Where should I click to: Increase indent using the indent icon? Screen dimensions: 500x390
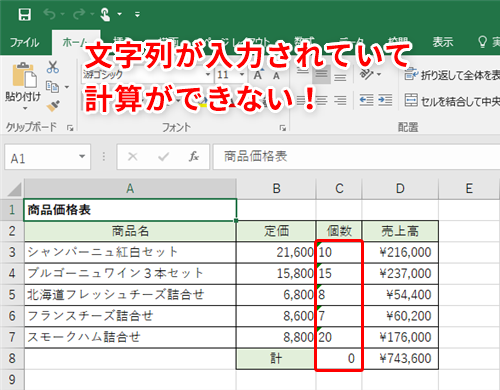[x=385, y=100]
